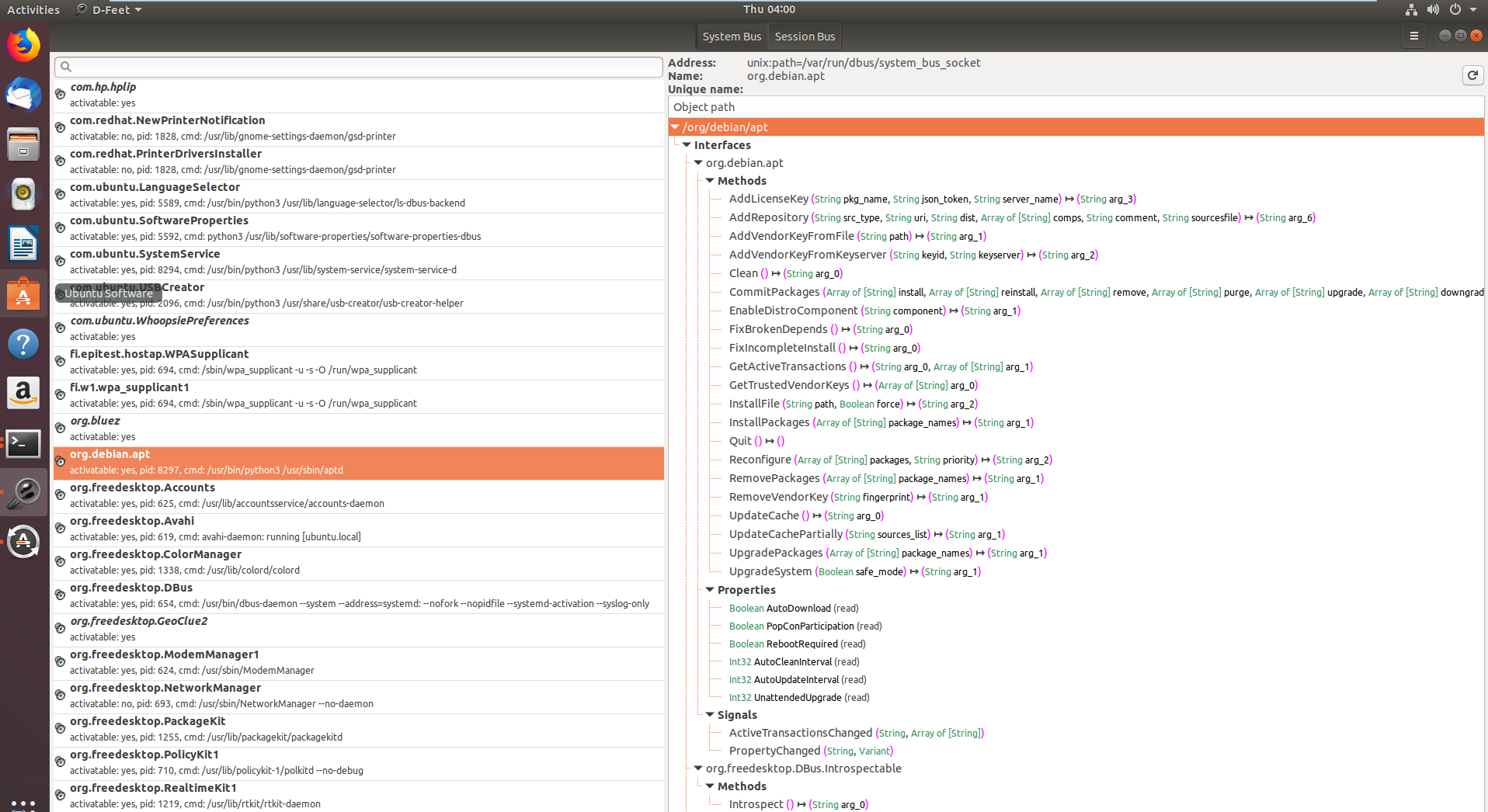Open LibreOffice Writer from the dock
Image resolution: width=1488 pixels, height=812 pixels.
23,245
